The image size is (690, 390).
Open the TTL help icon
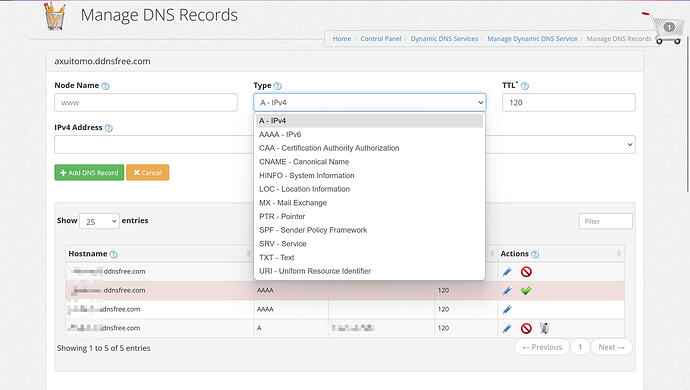coord(525,86)
